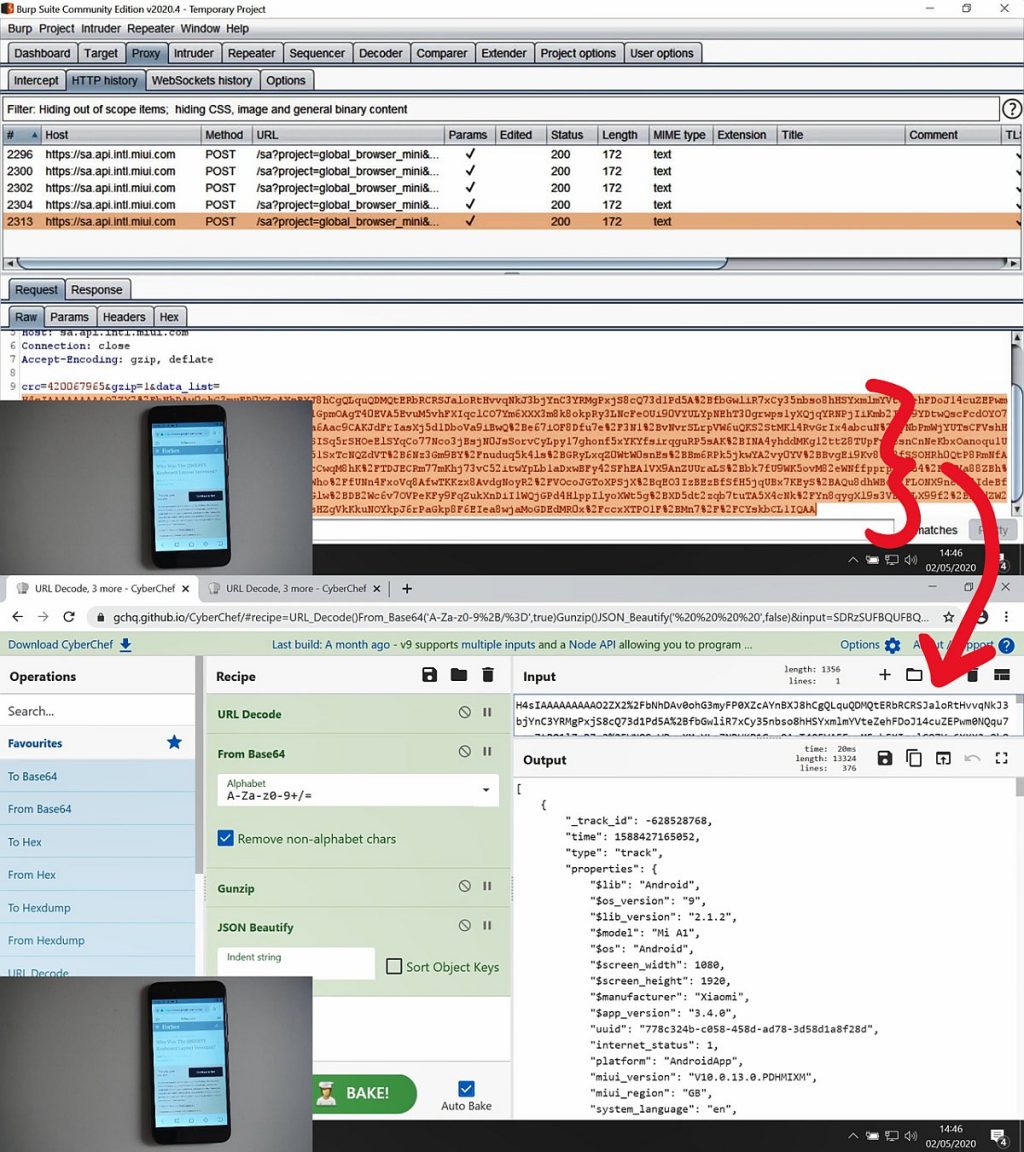Switch to the Comparer tab

click(x=441, y=53)
